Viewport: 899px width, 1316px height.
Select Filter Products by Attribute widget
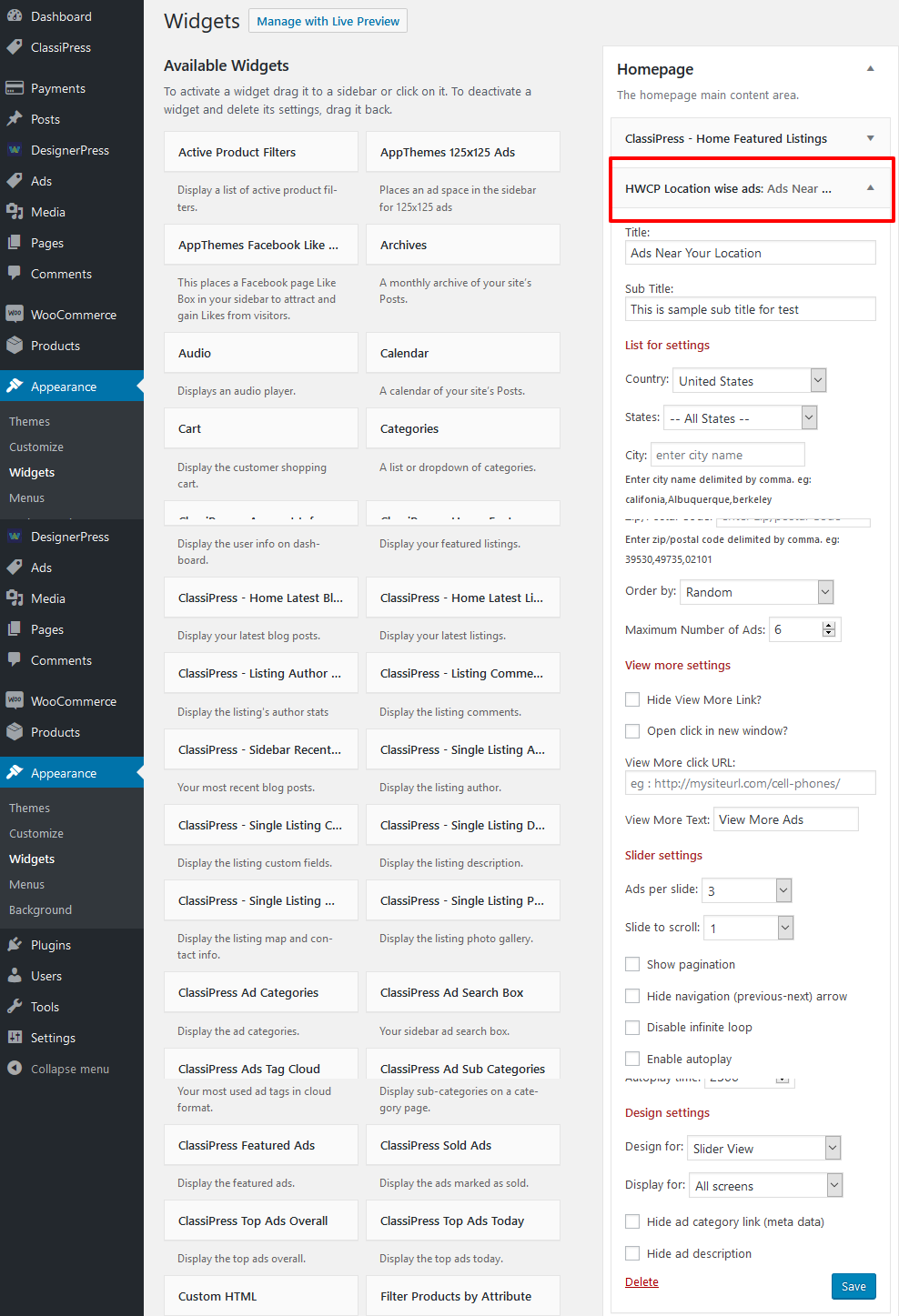coord(463,1296)
